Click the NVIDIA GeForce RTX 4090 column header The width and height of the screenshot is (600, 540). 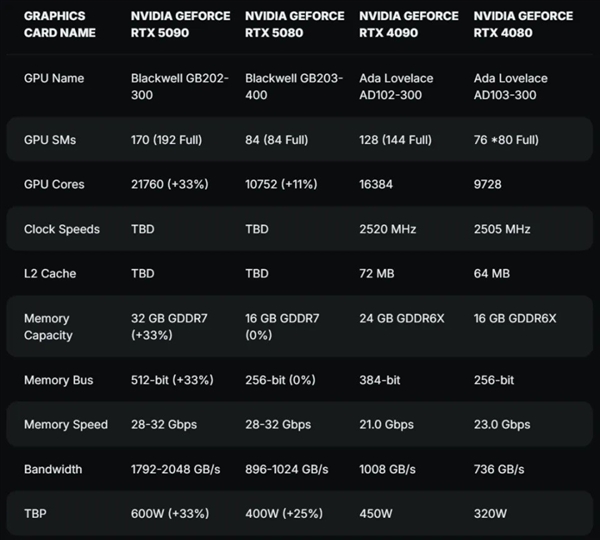[x=408, y=25]
